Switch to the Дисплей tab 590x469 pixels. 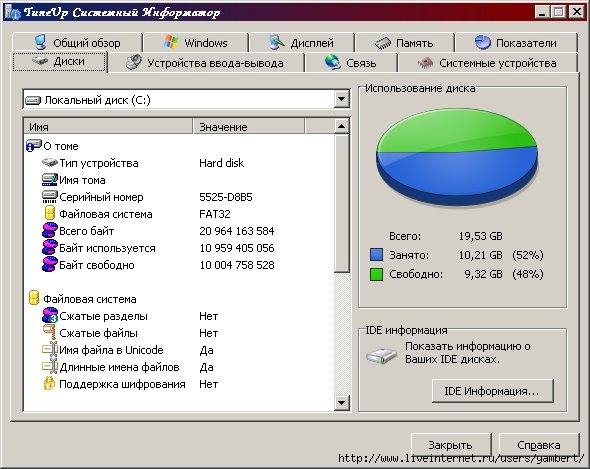tap(301, 43)
